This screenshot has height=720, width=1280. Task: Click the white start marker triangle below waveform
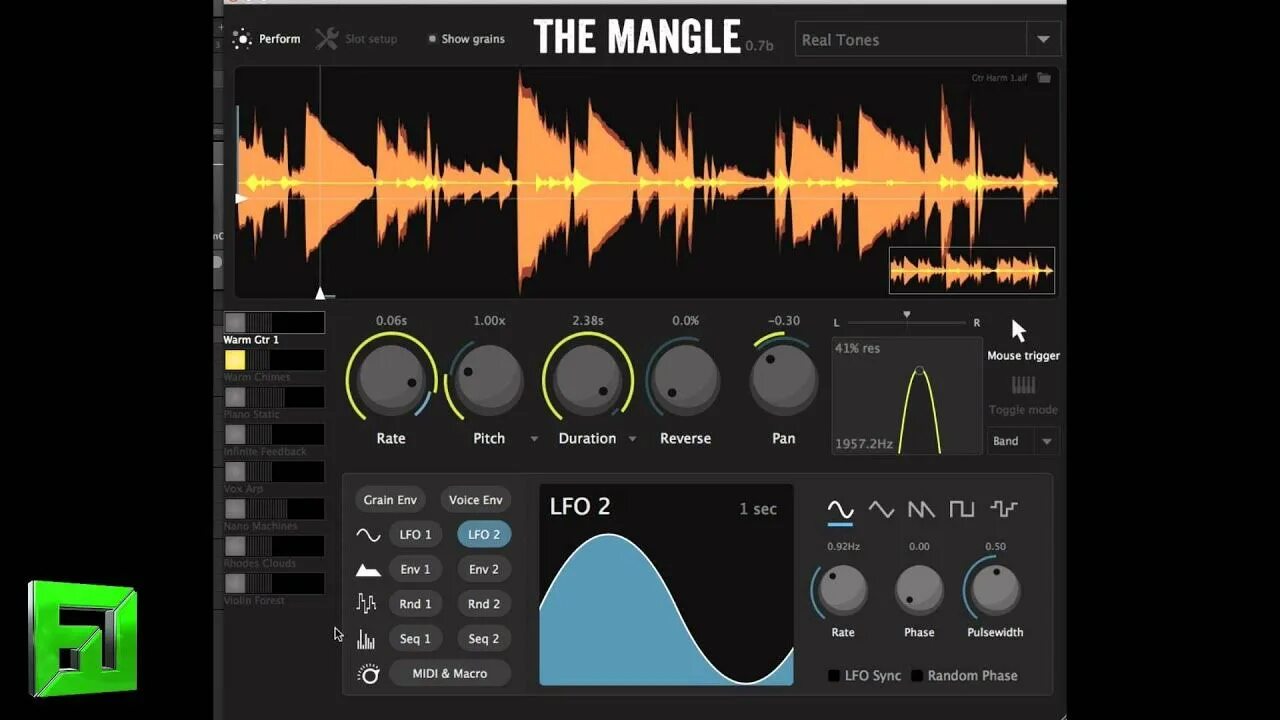(x=321, y=293)
